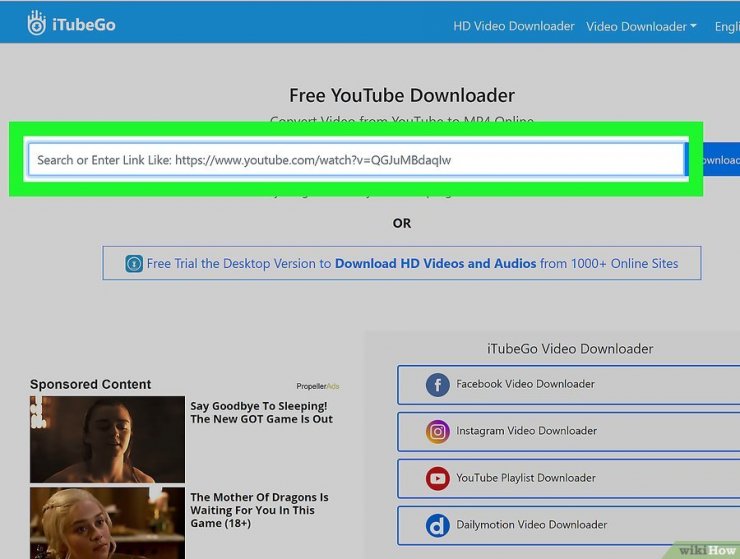Click the Dailymotion icon
The image size is (740, 559).
(437, 525)
